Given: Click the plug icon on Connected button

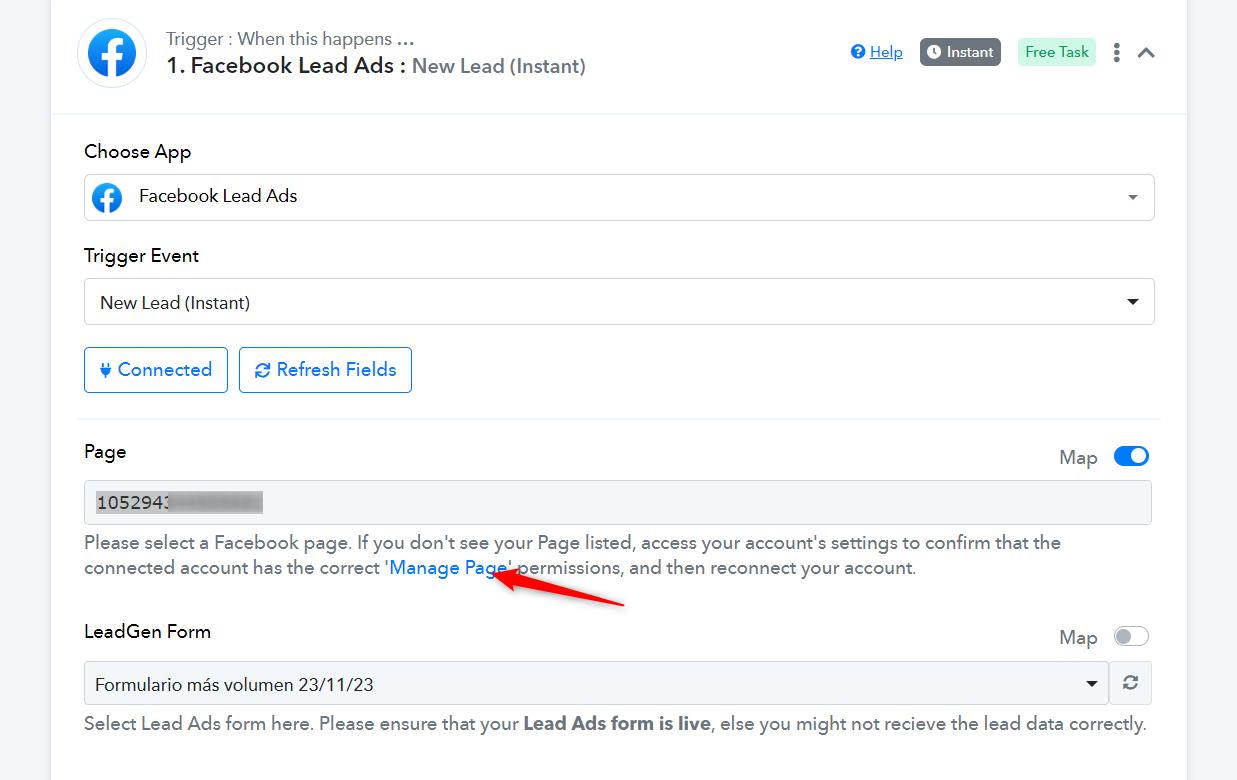Looking at the screenshot, I should coord(105,370).
